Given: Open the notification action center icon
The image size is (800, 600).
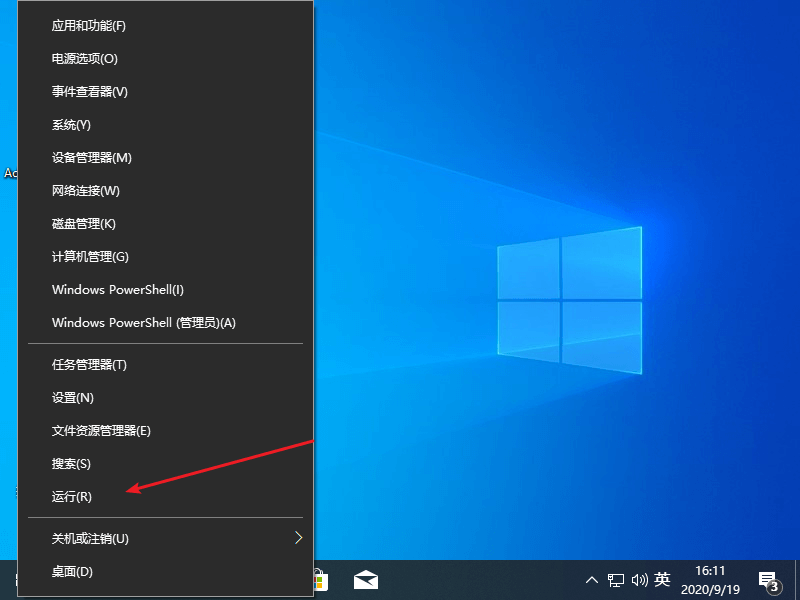Looking at the screenshot, I should pyautogui.click(x=768, y=580).
